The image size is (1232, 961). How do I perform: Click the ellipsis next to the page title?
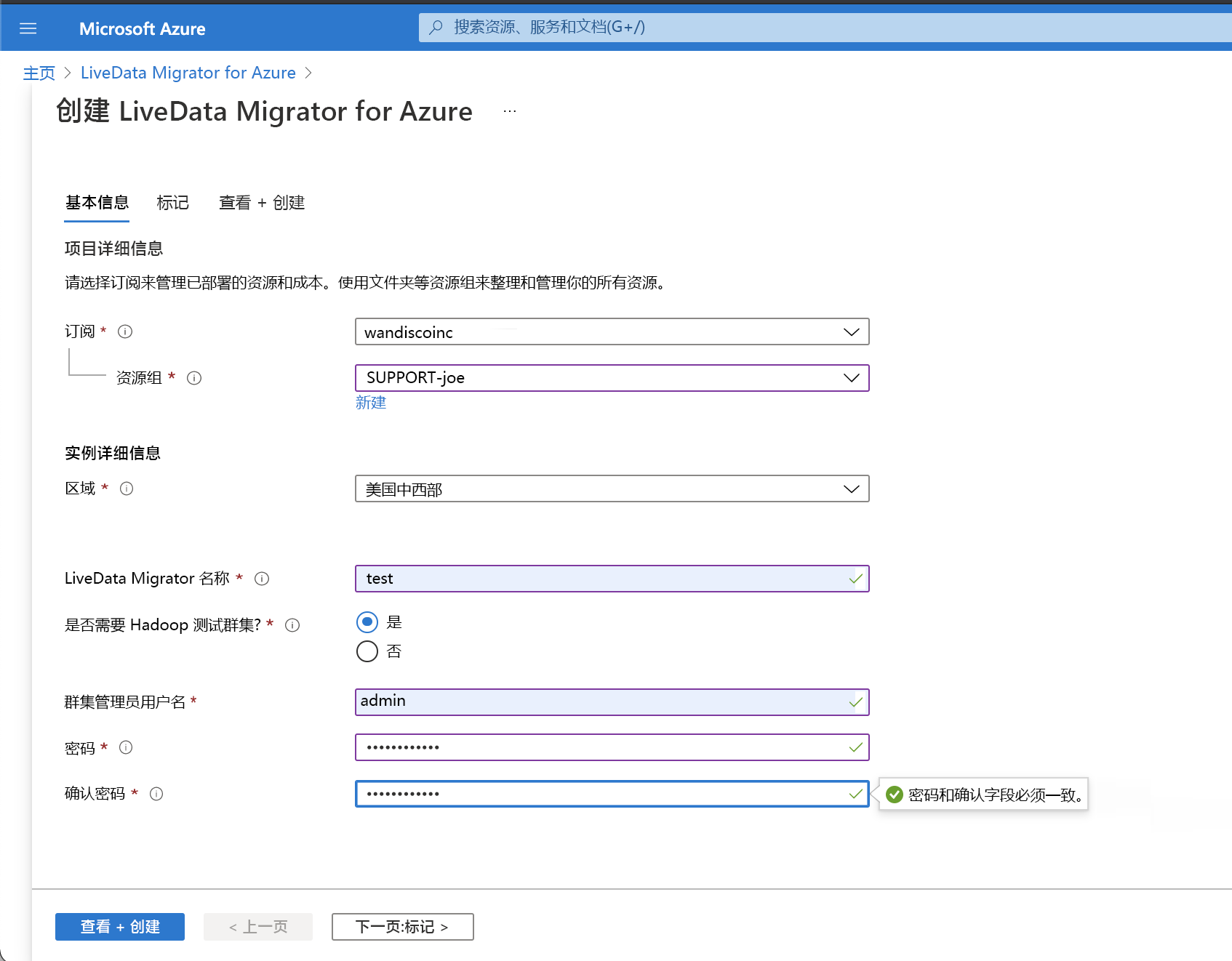(x=509, y=110)
